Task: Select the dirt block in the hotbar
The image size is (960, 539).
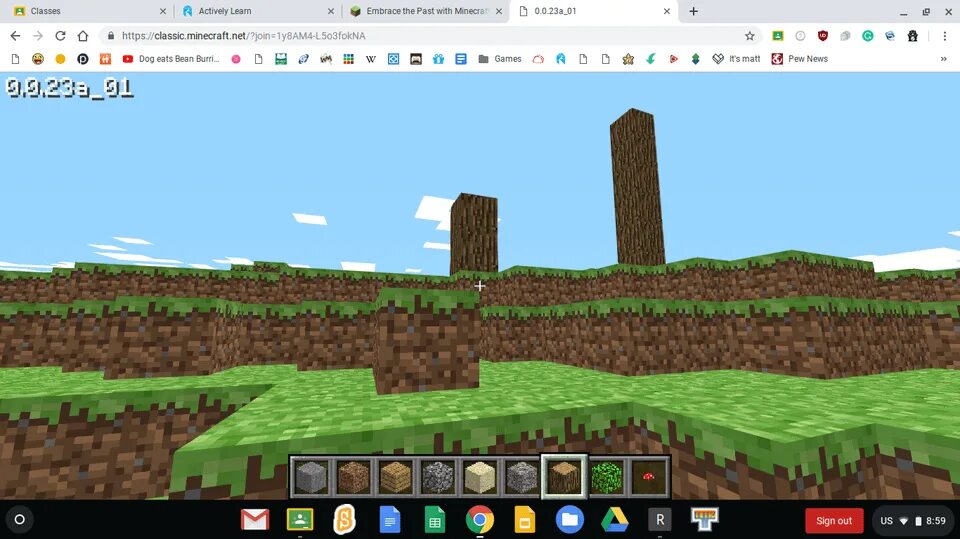Action: pyautogui.click(x=353, y=477)
